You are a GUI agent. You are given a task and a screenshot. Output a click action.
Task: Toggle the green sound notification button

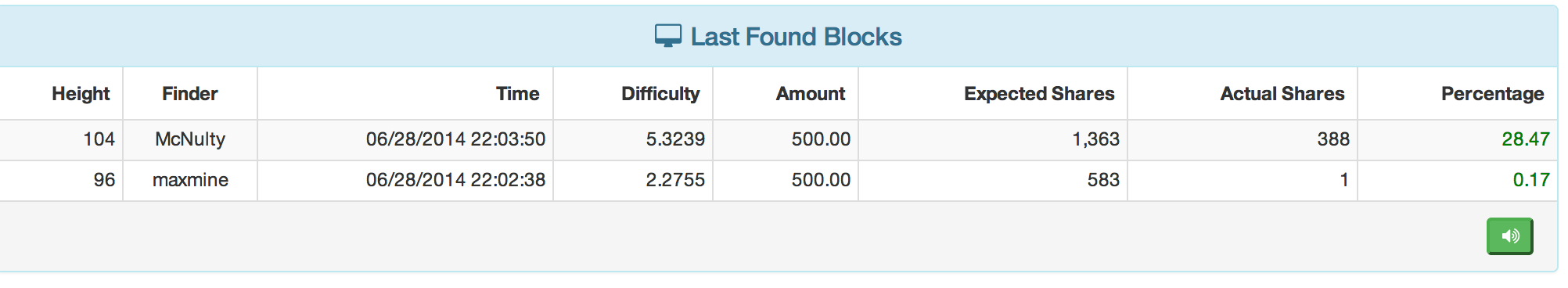(x=1509, y=236)
